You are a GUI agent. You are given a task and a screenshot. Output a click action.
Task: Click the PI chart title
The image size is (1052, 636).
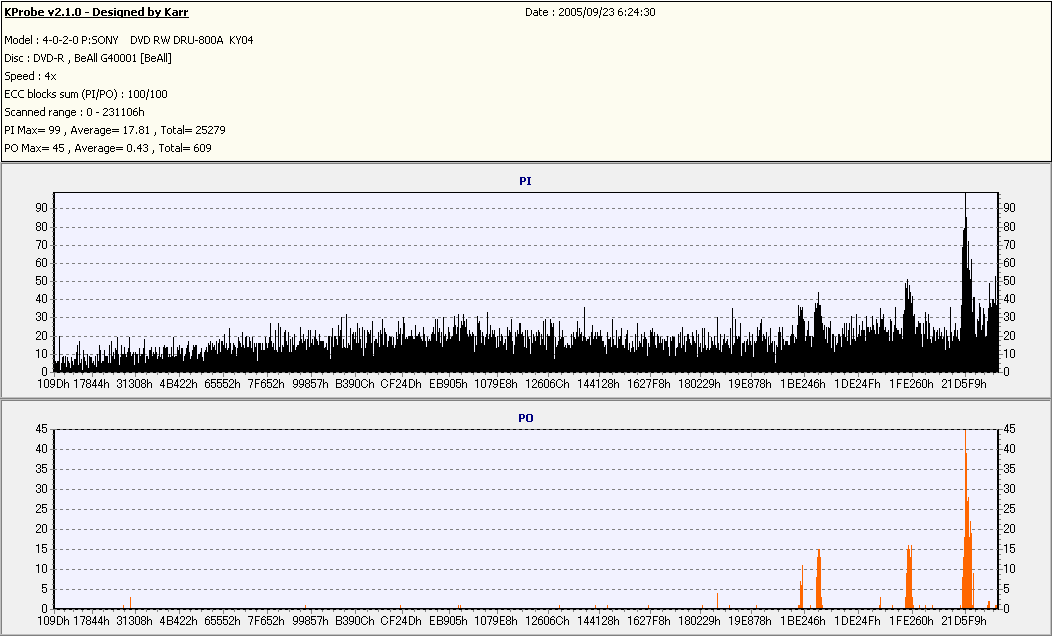525,181
